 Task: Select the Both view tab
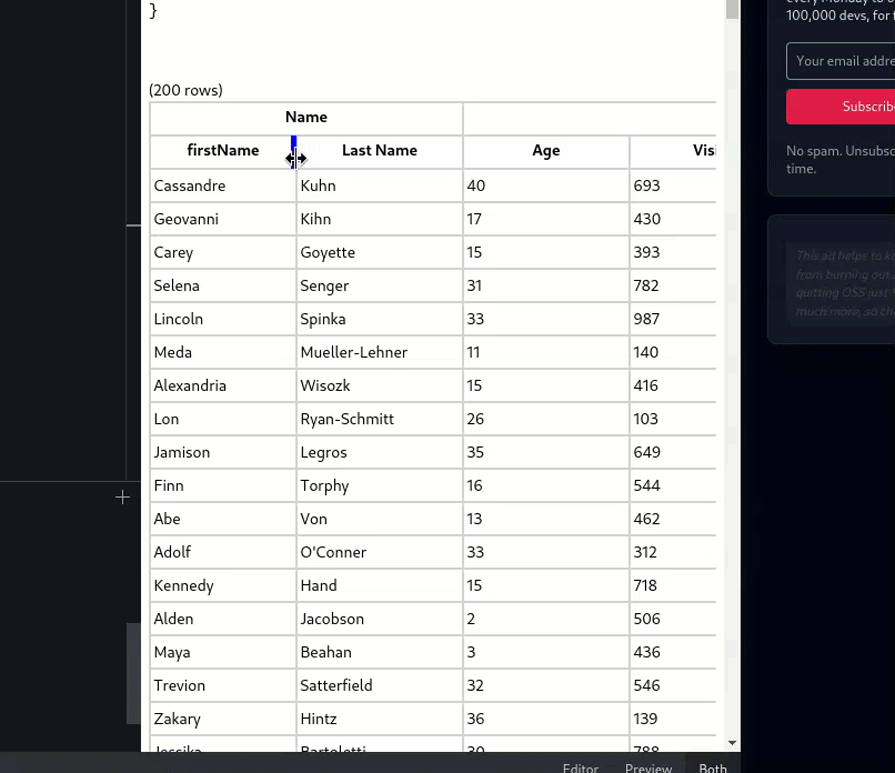[713, 767]
